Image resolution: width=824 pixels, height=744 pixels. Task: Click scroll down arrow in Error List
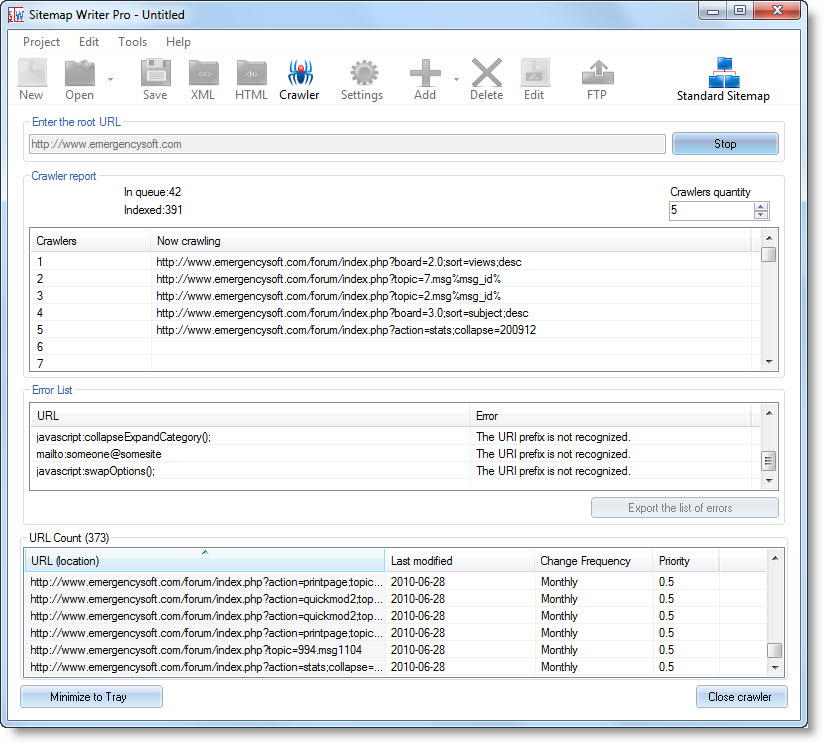click(x=769, y=481)
